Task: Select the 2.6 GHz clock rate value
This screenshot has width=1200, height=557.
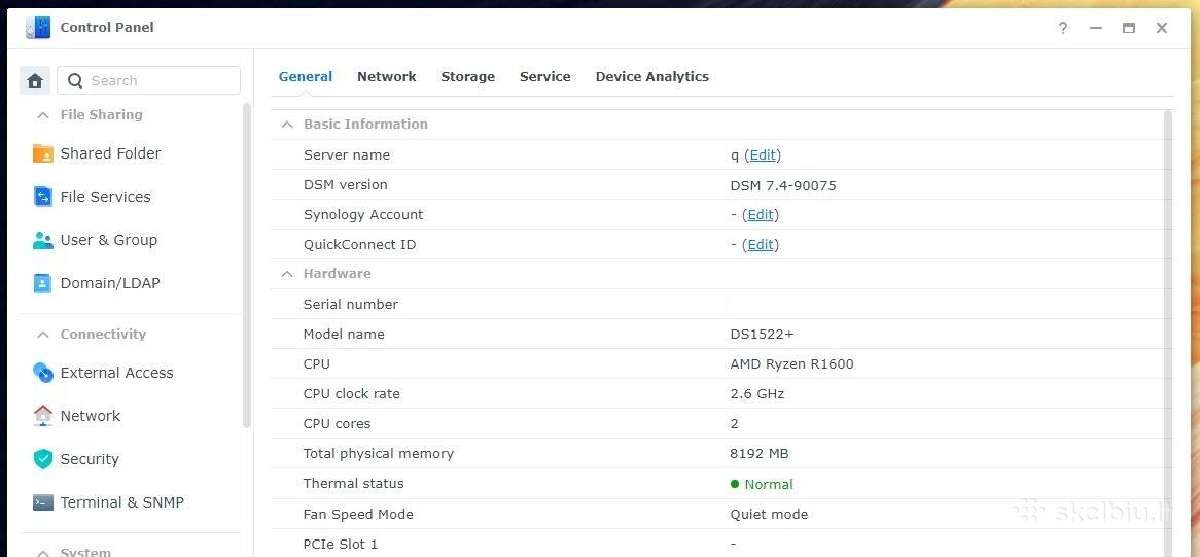Action: (x=757, y=394)
